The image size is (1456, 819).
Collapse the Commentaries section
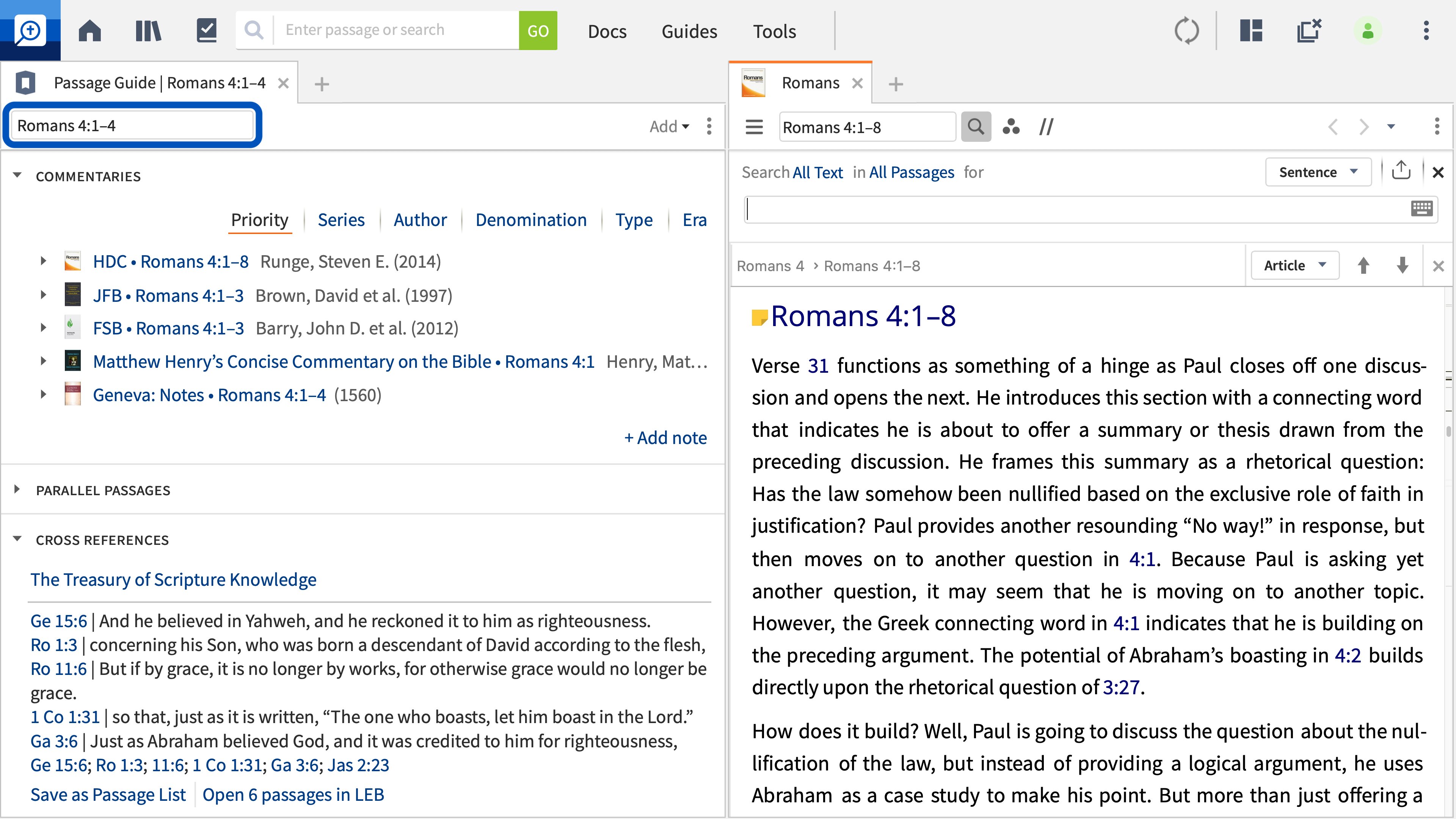click(17, 176)
